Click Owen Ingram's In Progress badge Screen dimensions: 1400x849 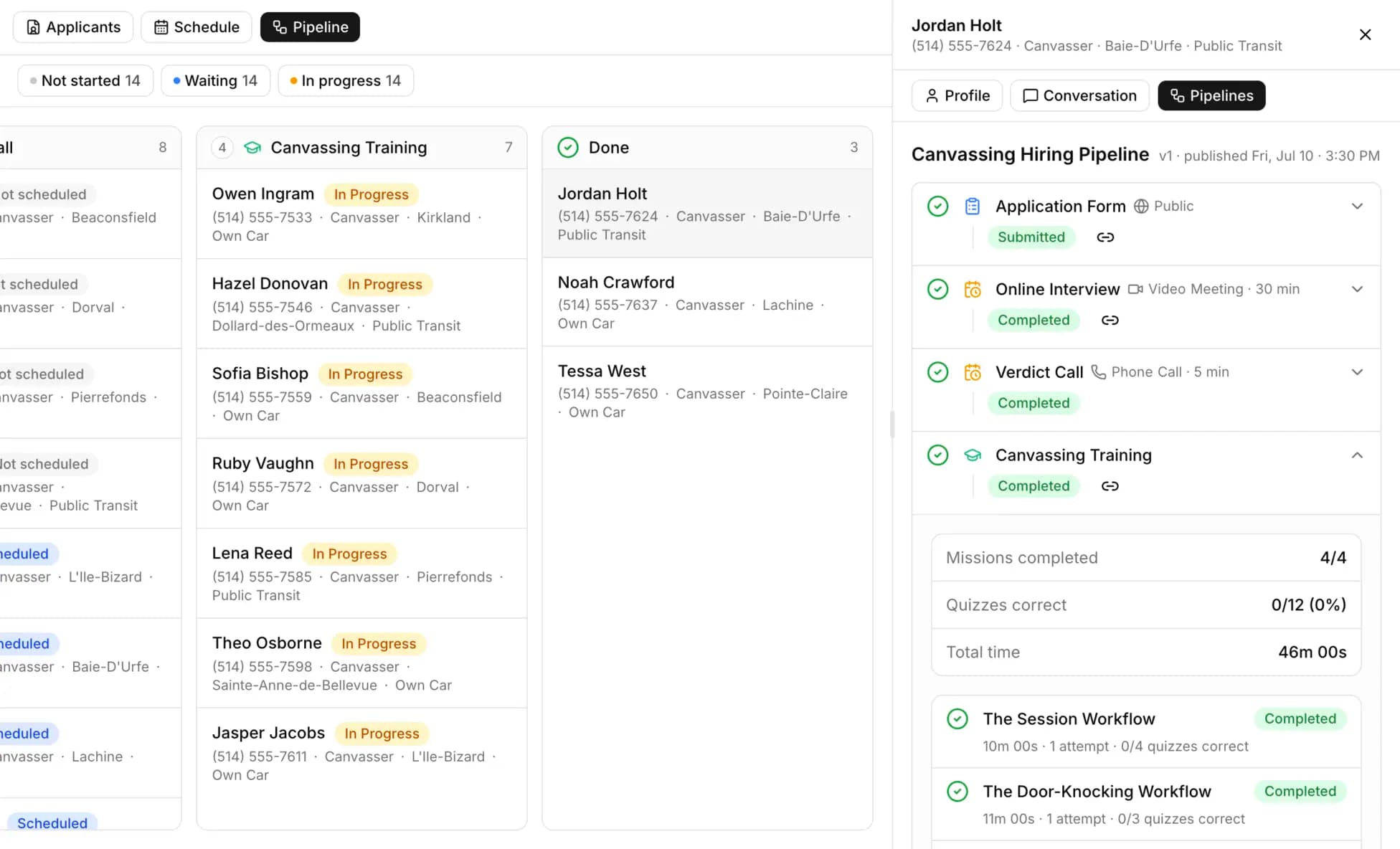coord(371,194)
